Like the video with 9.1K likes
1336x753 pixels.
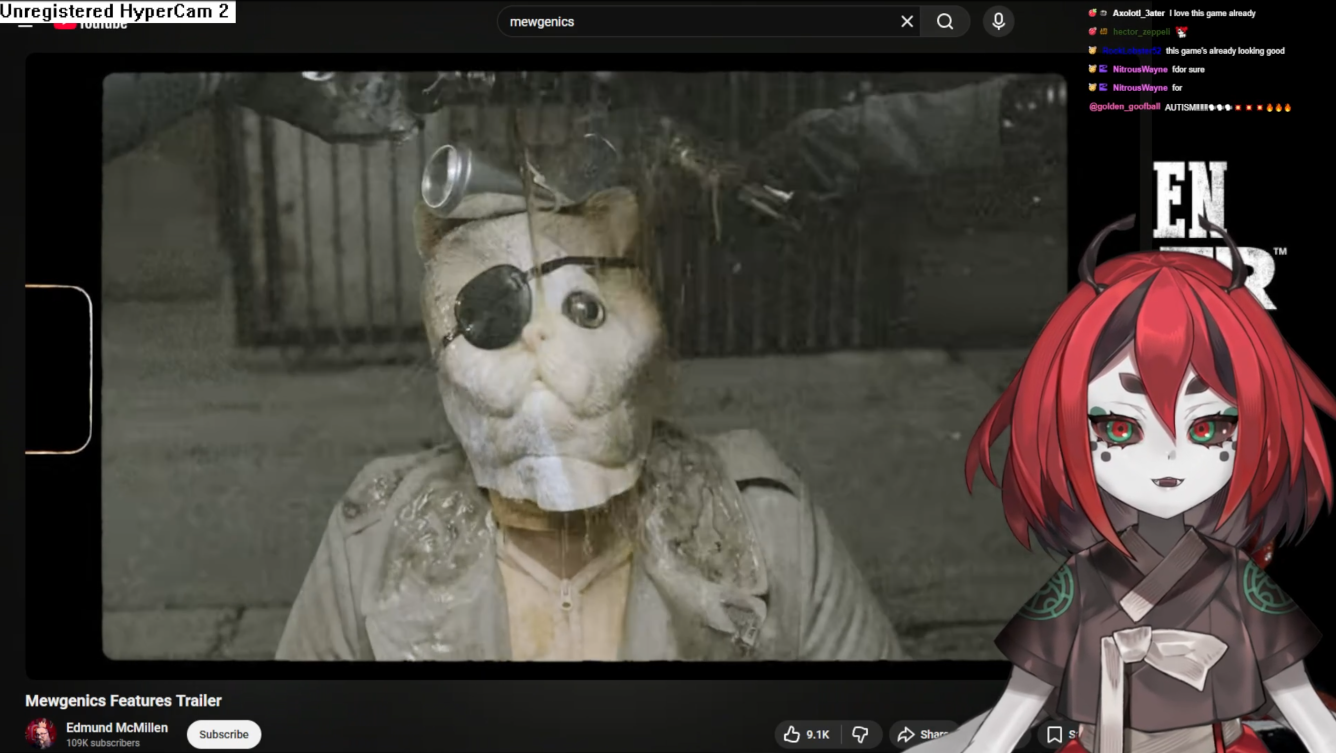808,735
